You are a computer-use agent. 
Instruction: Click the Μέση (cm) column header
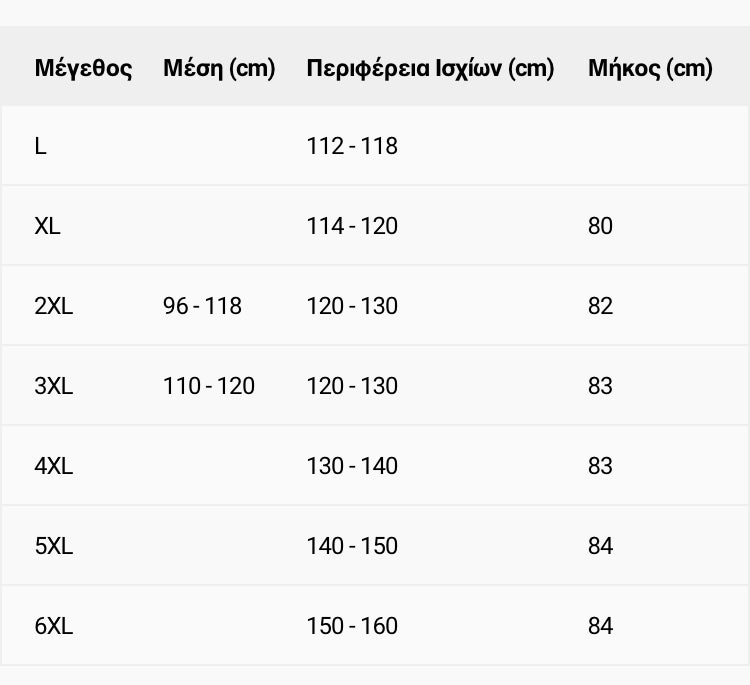pos(219,68)
